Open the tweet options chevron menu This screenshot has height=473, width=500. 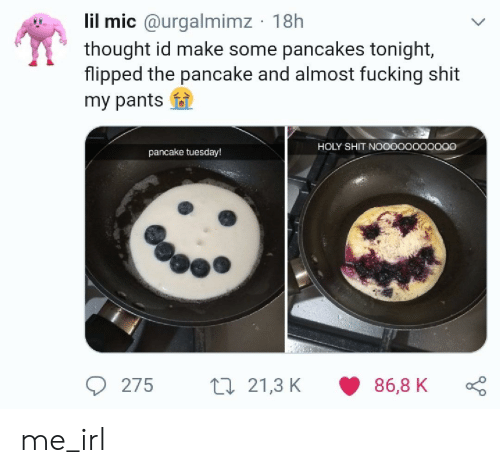click(478, 22)
